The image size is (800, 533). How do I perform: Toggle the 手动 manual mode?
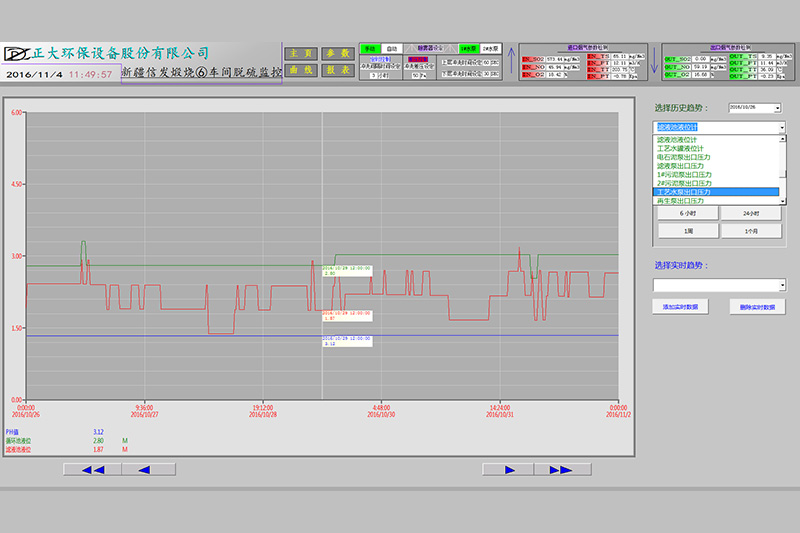pyautogui.click(x=370, y=48)
